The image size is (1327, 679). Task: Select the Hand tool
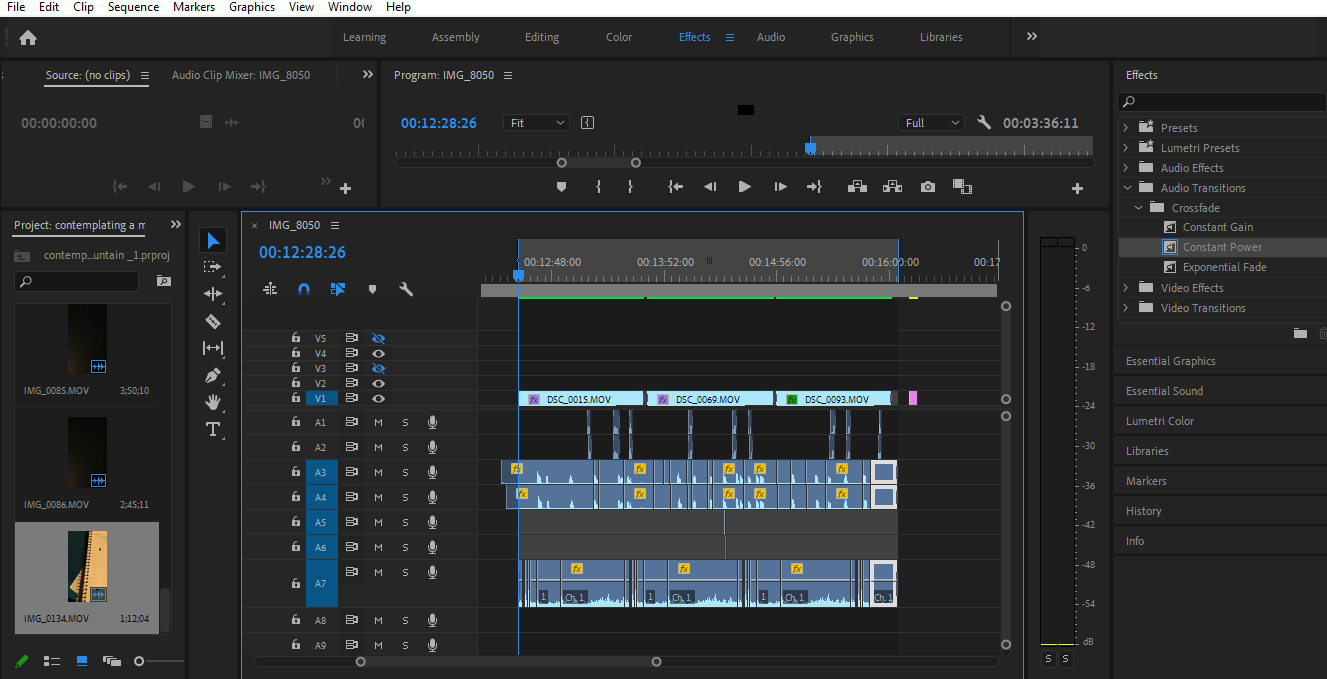click(212, 402)
